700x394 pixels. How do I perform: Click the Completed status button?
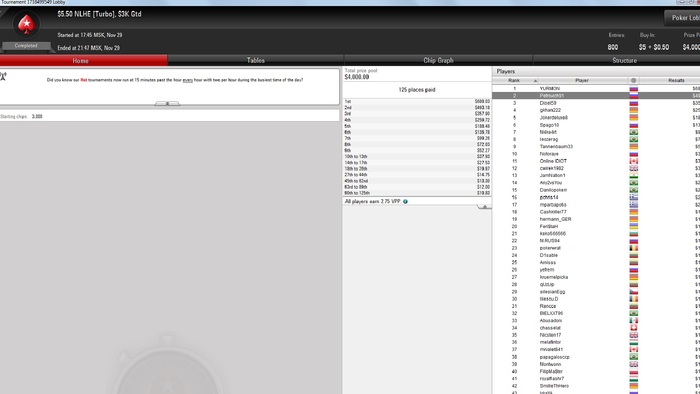click(26, 46)
